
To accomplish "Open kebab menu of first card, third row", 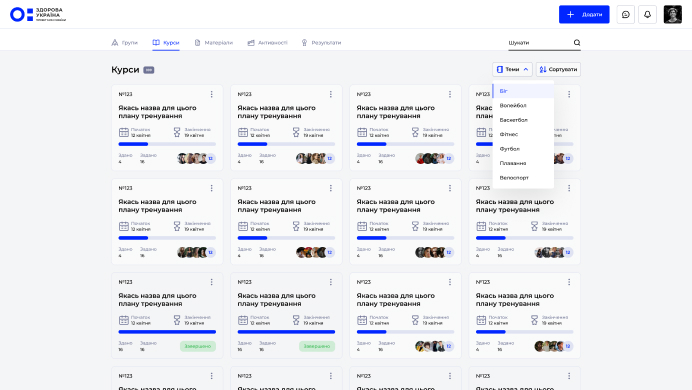I will (x=211, y=282).
